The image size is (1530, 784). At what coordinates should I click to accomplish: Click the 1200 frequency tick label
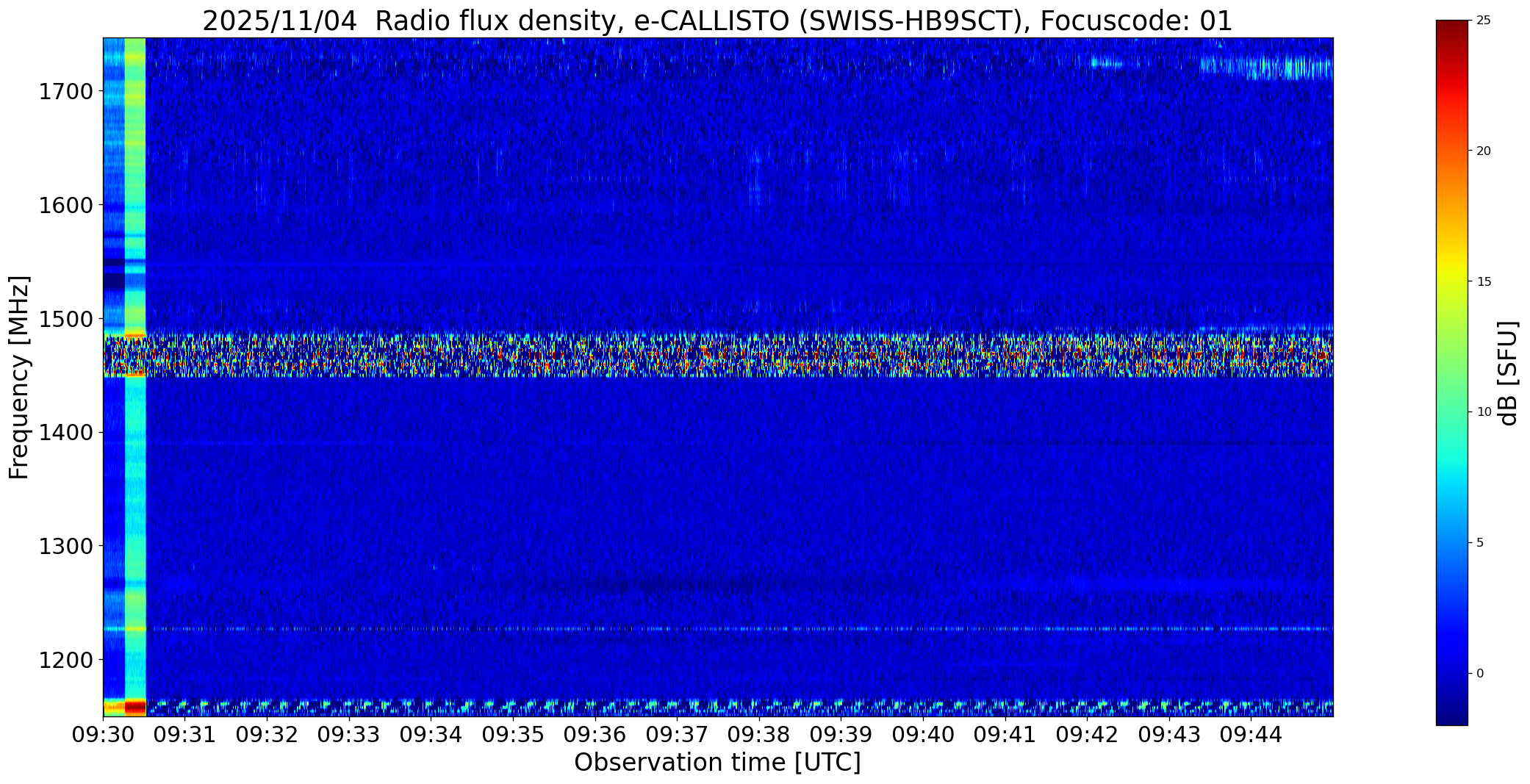[66, 660]
